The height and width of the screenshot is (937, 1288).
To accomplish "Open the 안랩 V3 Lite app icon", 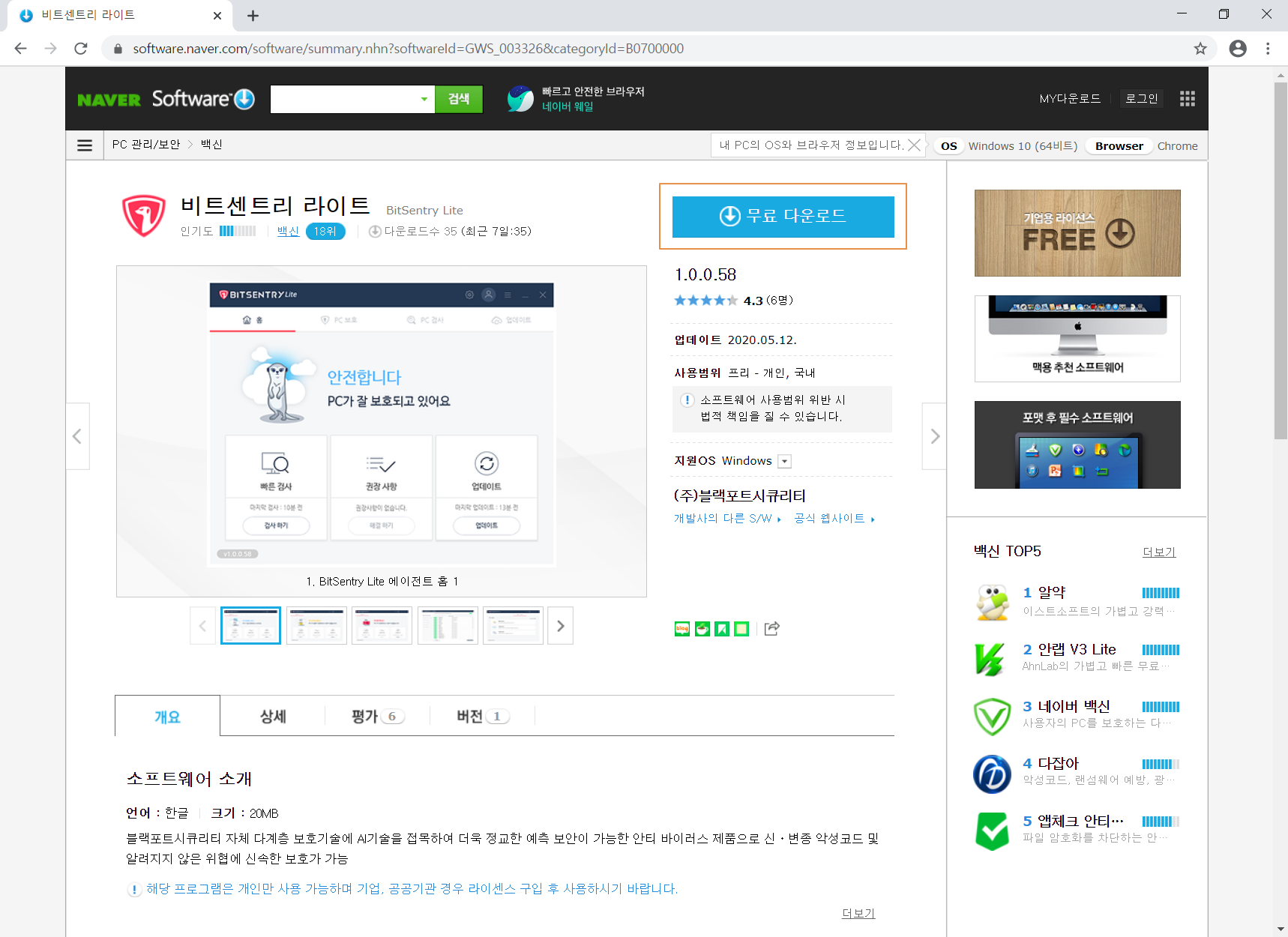I will point(990,659).
